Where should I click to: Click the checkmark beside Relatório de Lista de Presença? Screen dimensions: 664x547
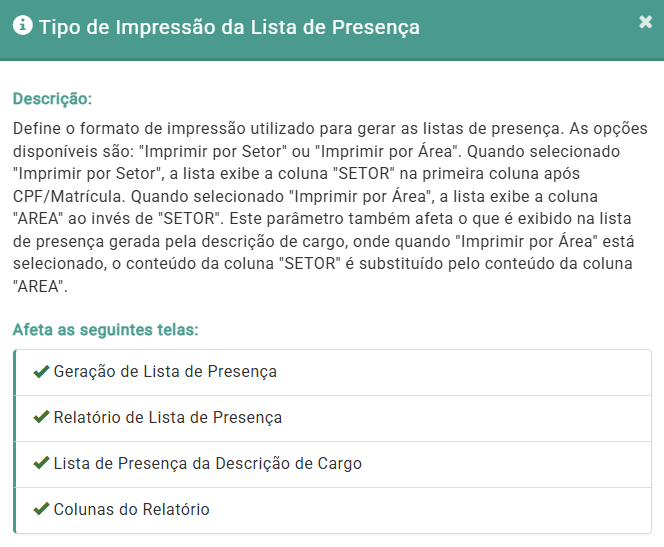[x=41, y=418]
